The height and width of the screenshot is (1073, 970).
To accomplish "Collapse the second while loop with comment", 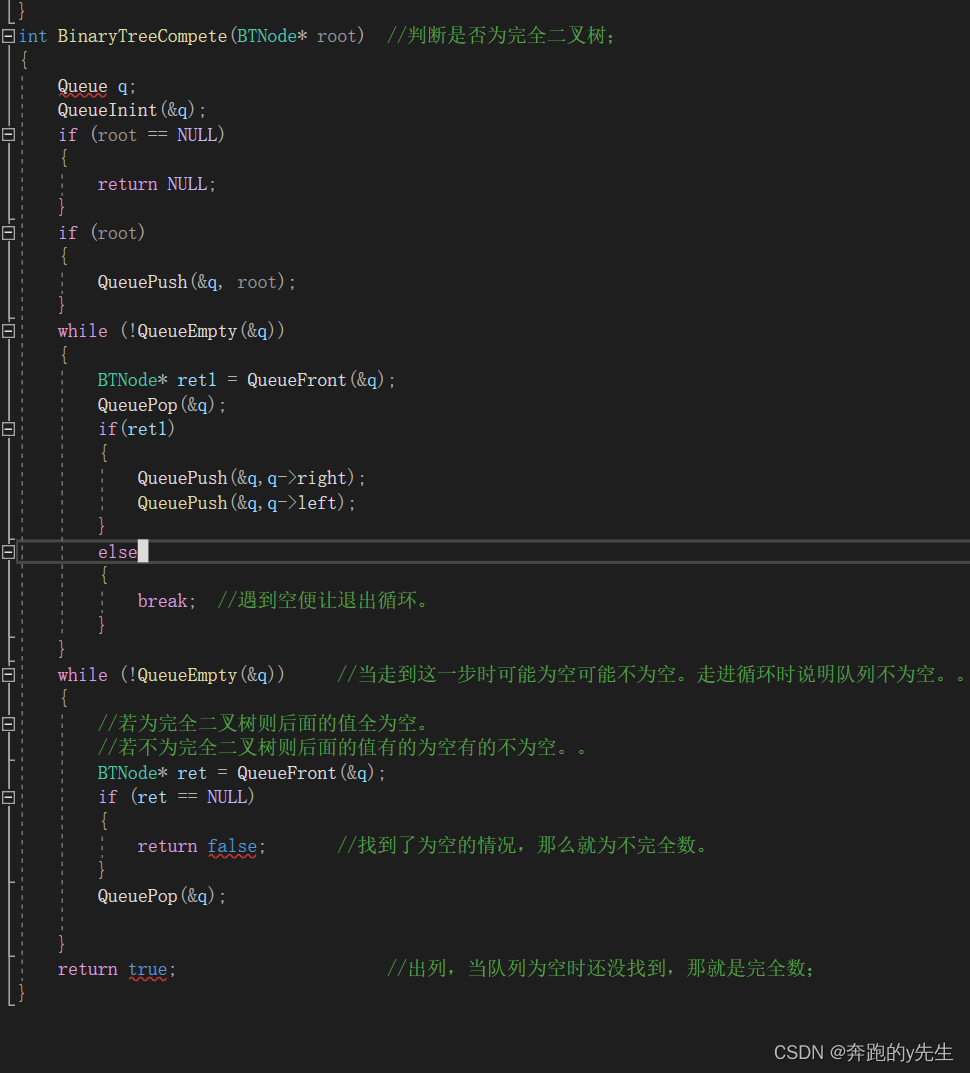I will point(8,675).
